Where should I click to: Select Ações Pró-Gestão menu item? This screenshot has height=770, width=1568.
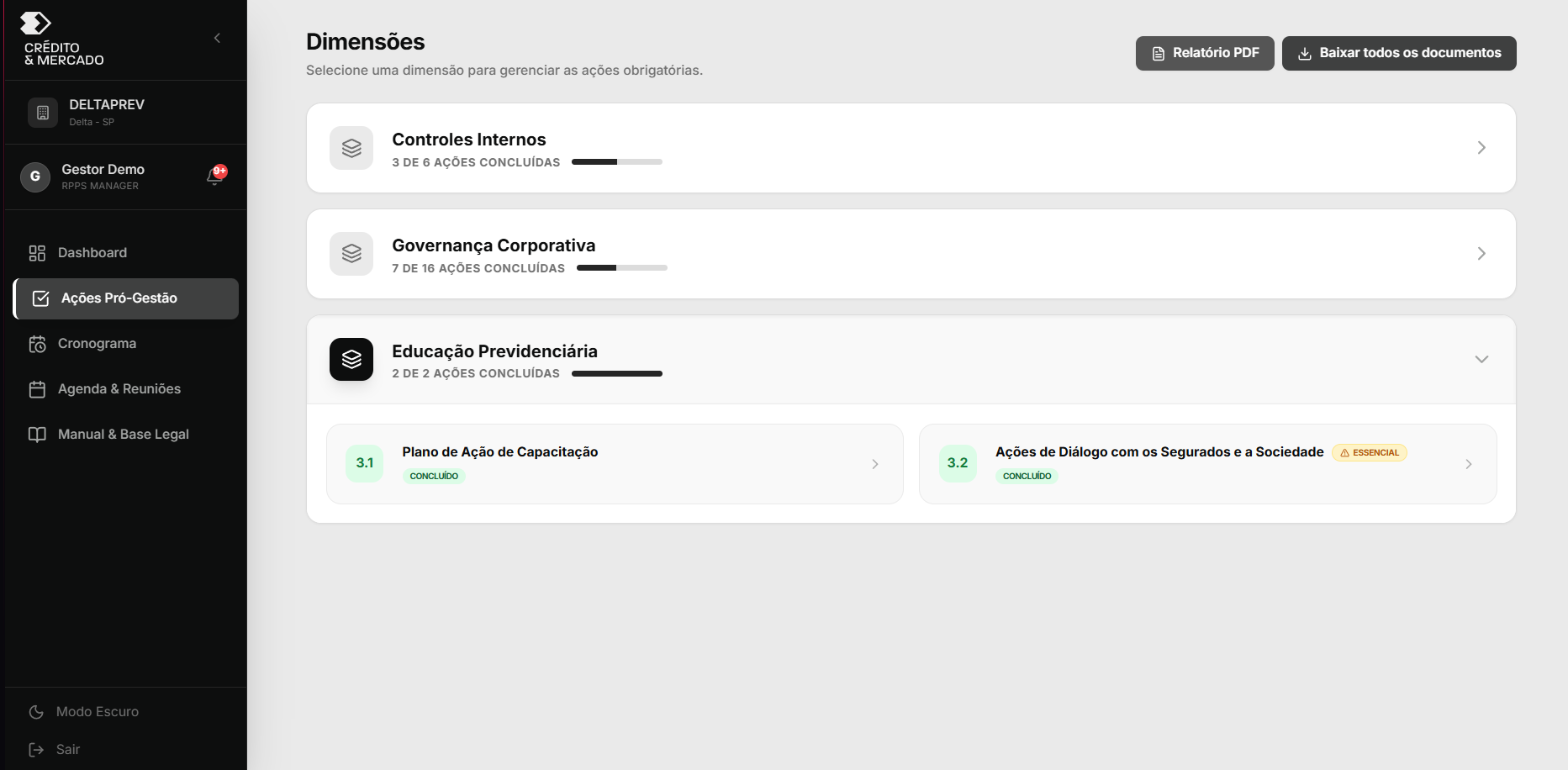click(x=126, y=298)
